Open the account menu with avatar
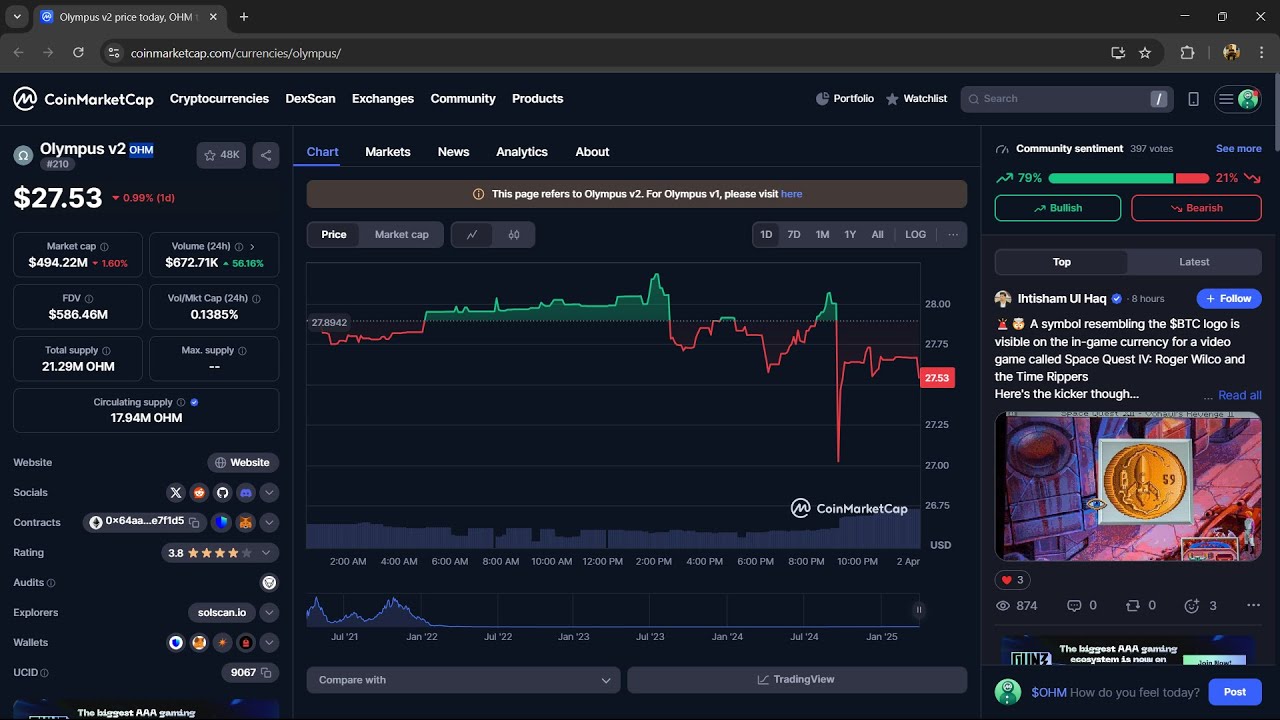 1238,99
